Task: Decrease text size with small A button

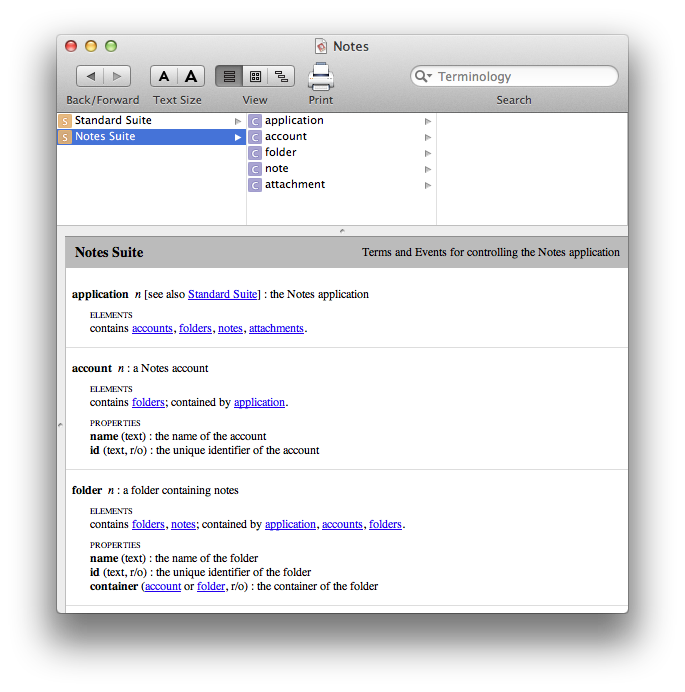Action: 164,76
